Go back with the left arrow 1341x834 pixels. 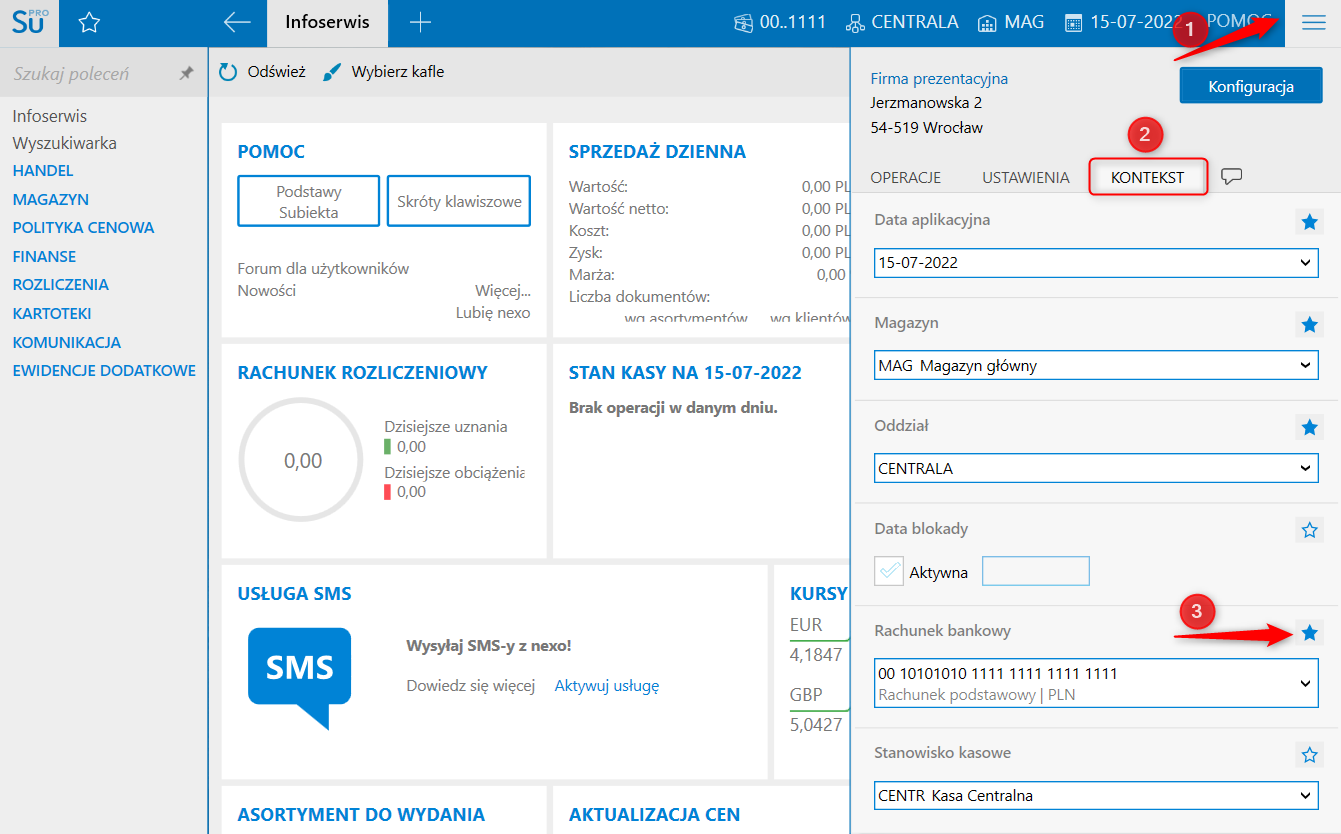(x=237, y=22)
